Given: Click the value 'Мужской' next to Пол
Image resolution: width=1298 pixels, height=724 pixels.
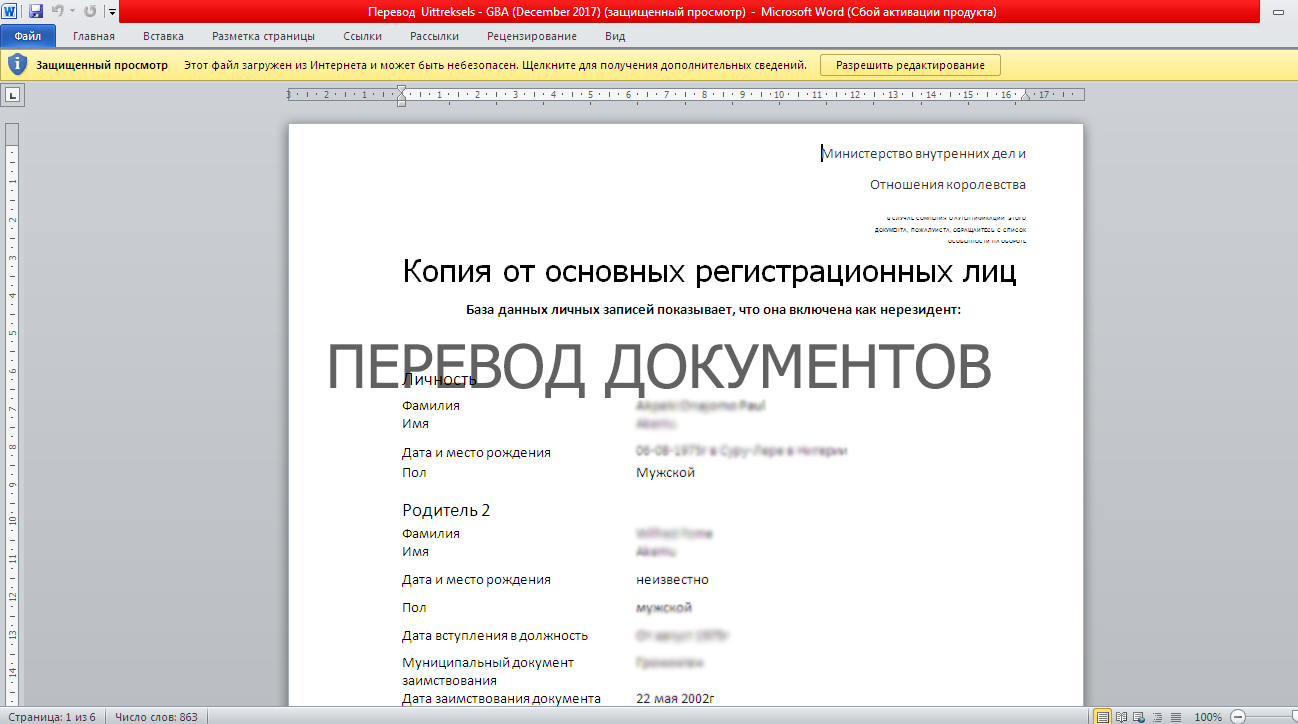Looking at the screenshot, I should (x=665, y=472).
